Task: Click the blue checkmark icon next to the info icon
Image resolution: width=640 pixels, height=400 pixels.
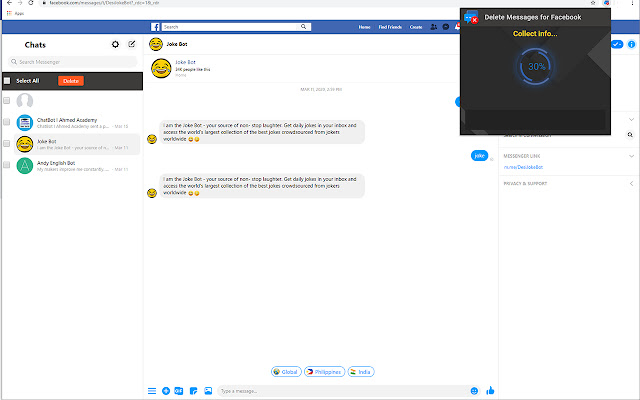Action: click(x=617, y=44)
